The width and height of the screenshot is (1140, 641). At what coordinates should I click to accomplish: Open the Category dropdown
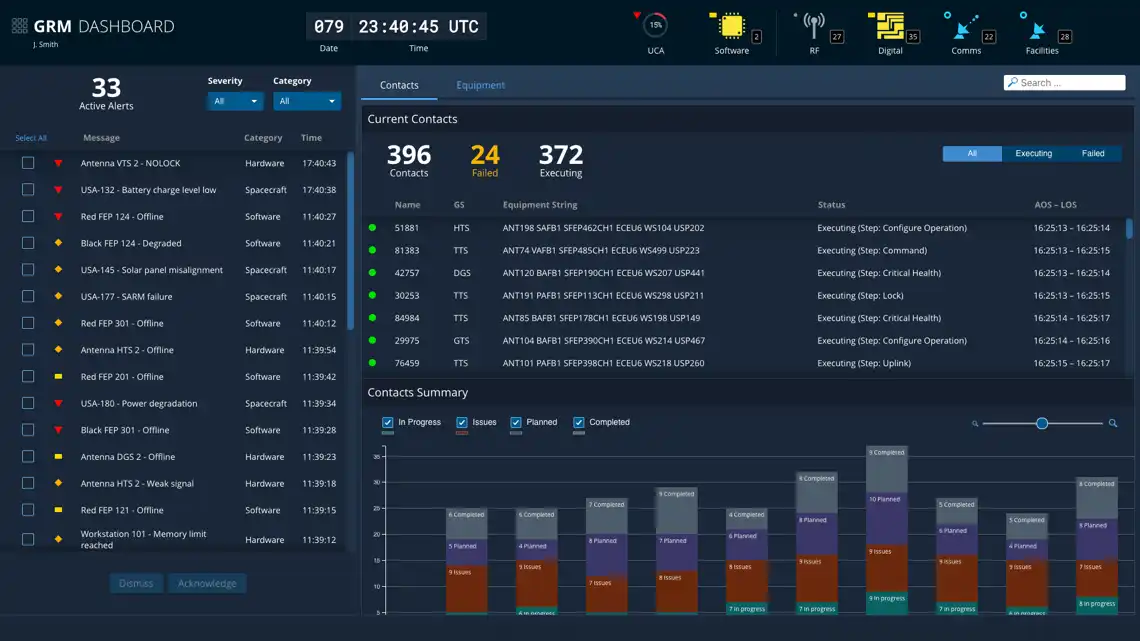307,101
